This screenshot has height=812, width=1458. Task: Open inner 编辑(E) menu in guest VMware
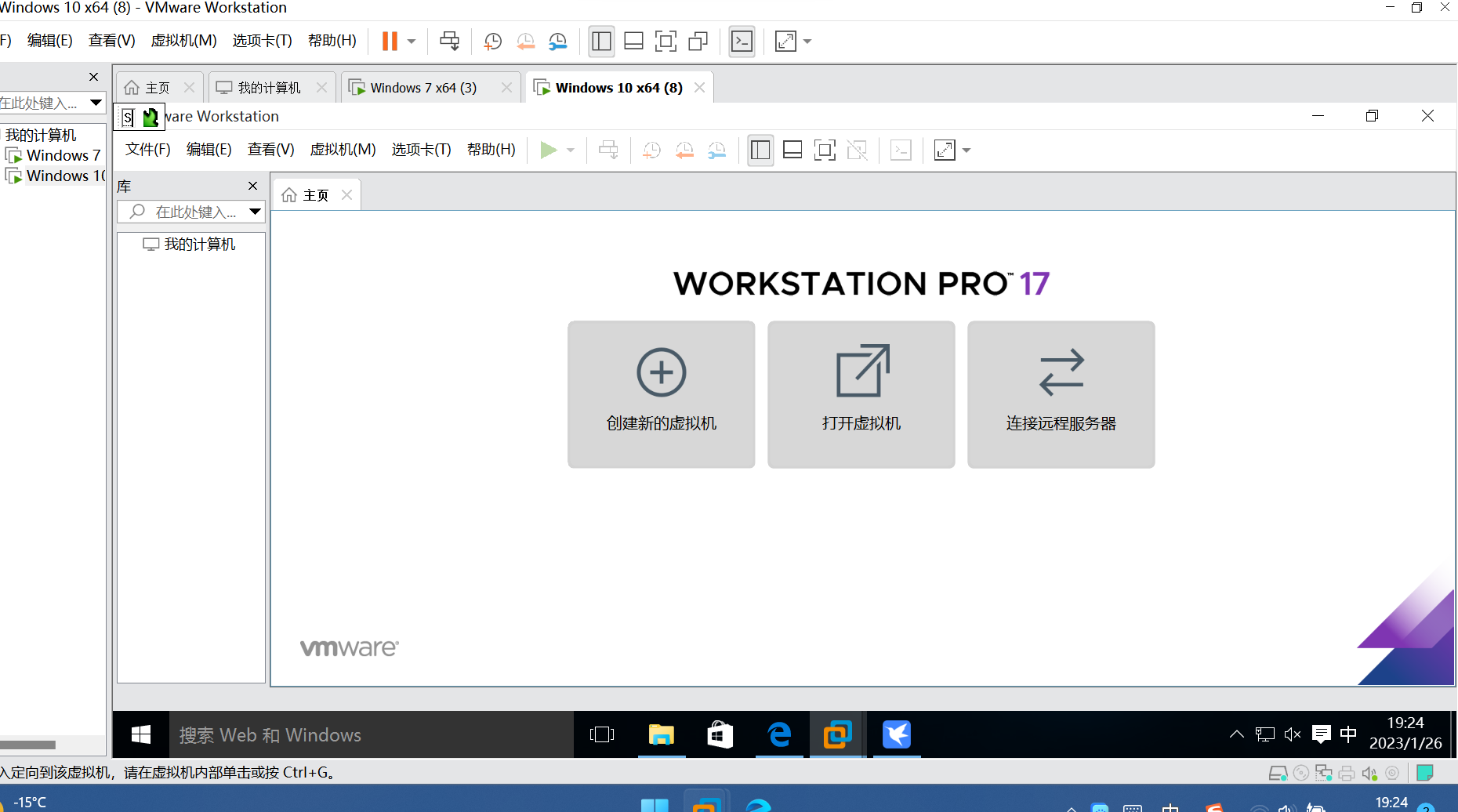209,149
